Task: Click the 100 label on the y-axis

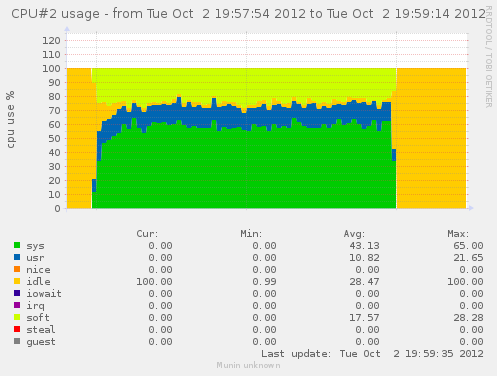Action: pos(51,69)
